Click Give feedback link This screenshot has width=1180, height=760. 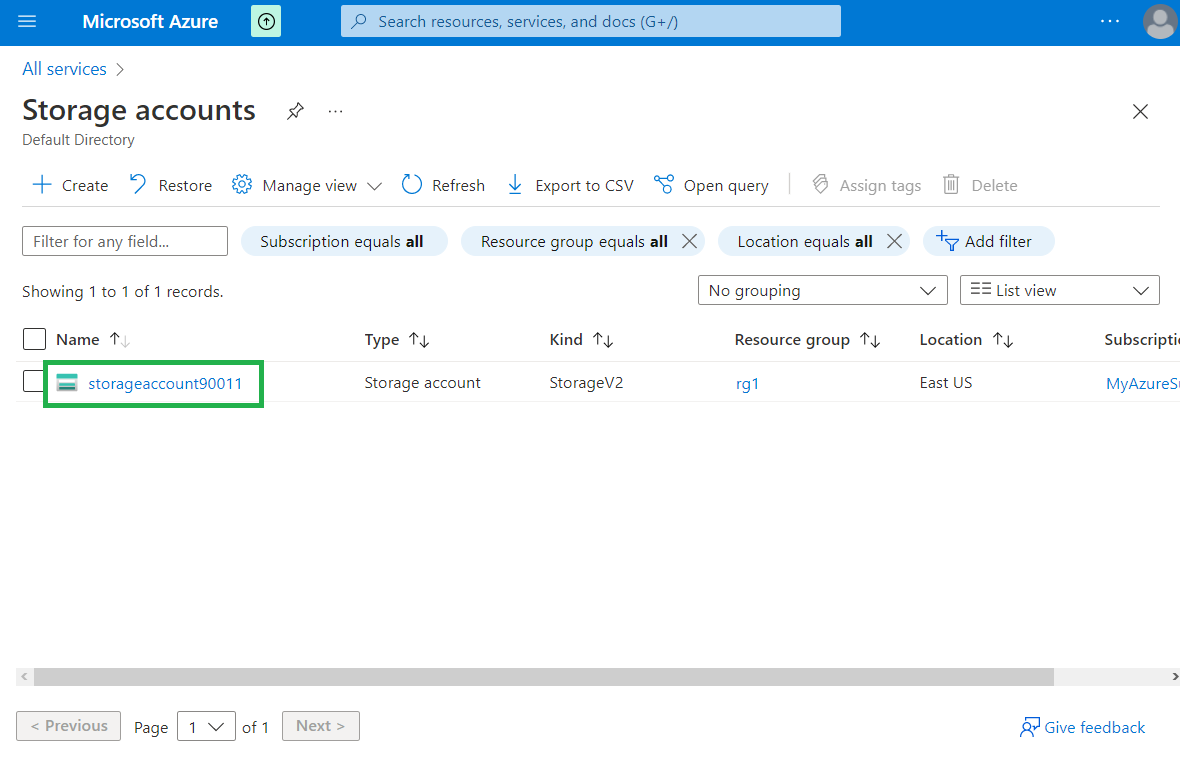click(1082, 728)
